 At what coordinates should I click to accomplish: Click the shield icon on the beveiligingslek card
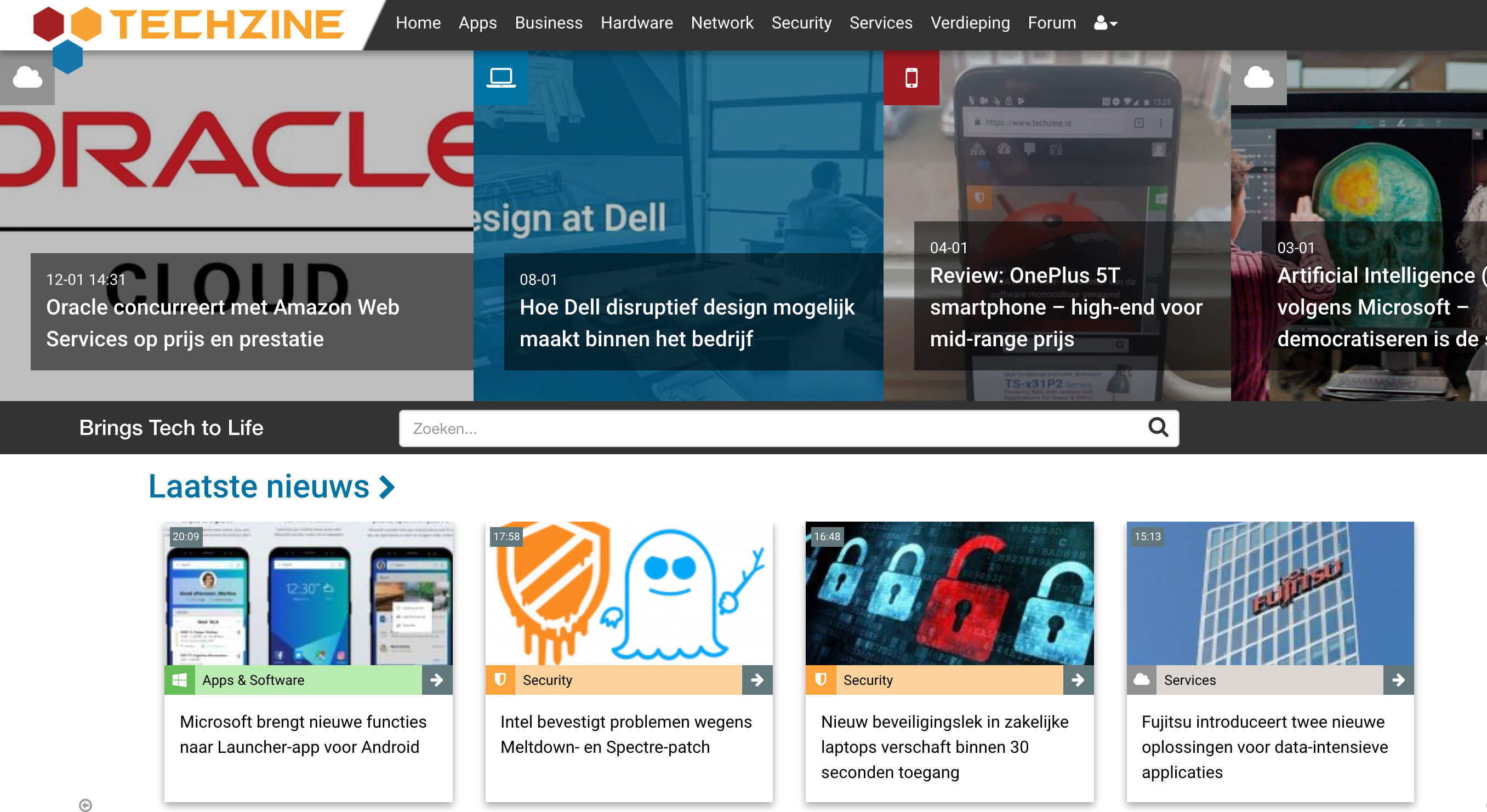(821, 680)
